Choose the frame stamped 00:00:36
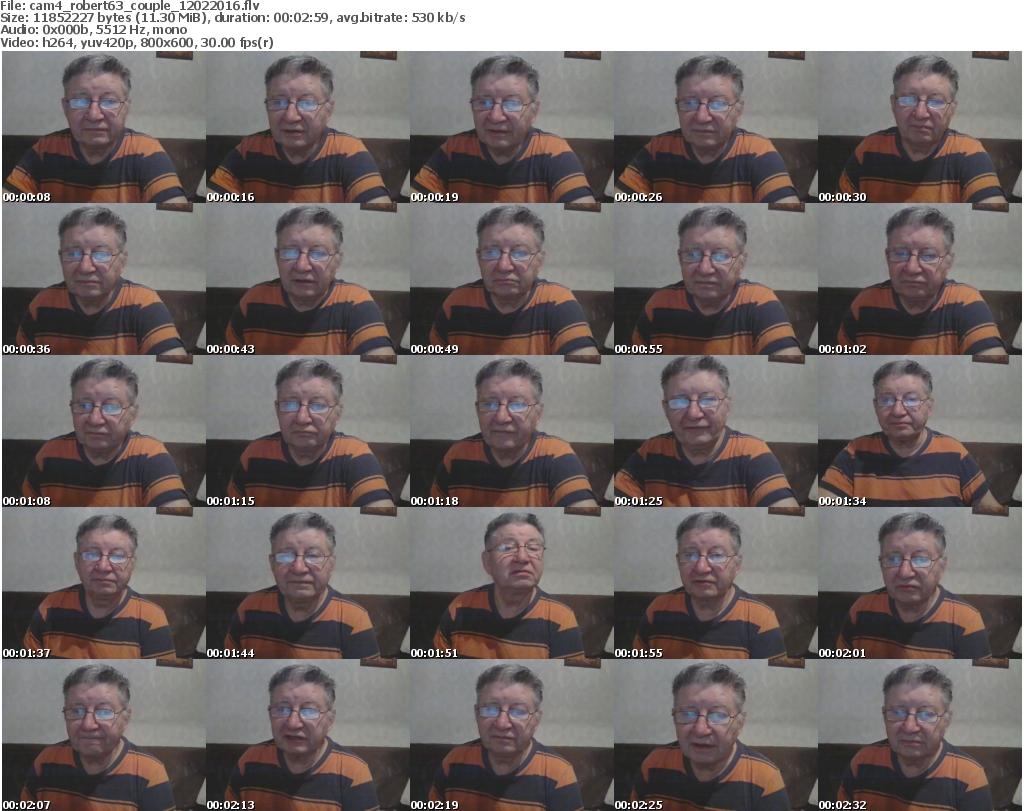The width and height of the screenshot is (1024, 811). pos(104,279)
